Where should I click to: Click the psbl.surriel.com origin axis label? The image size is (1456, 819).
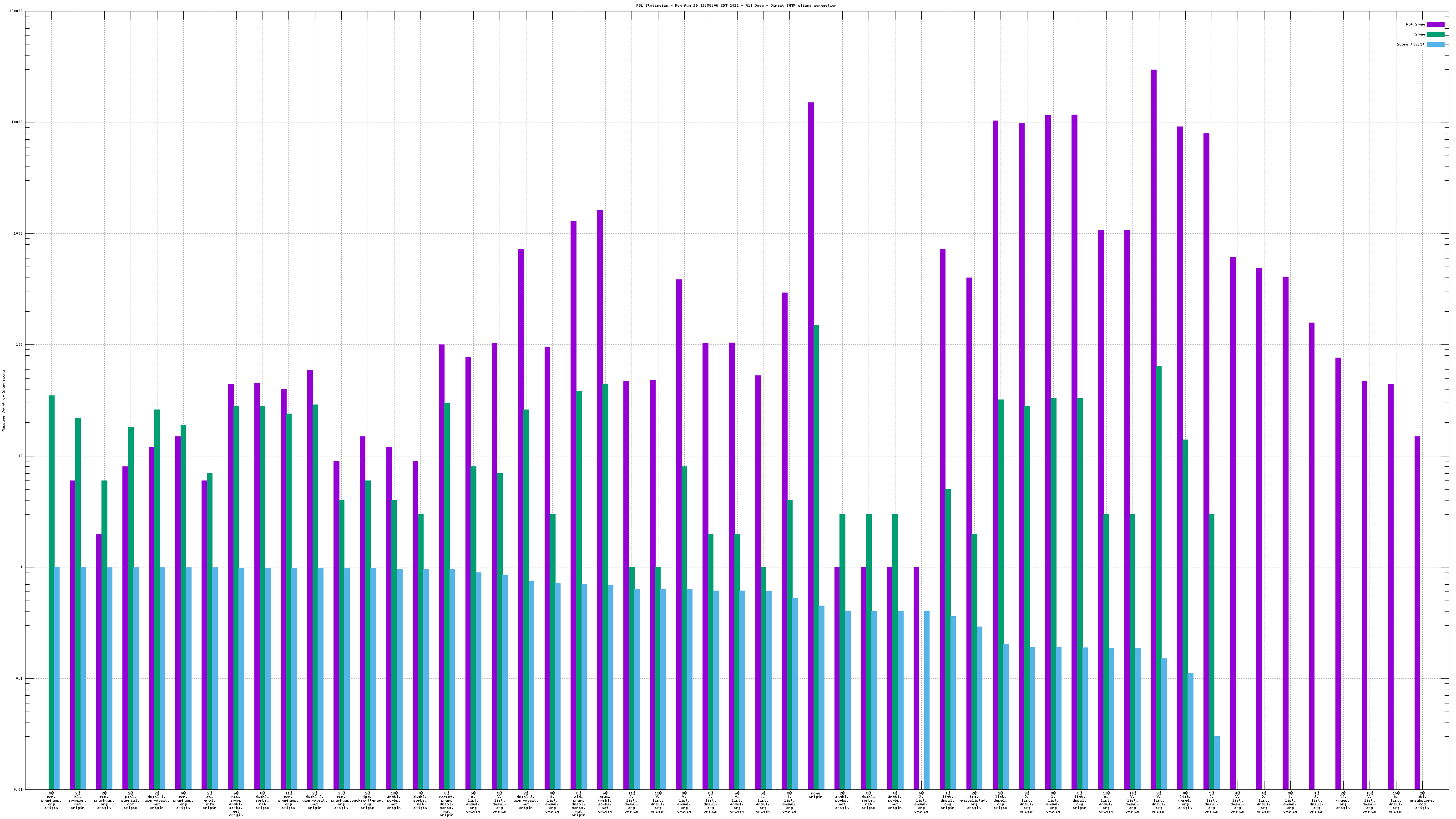pos(130,800)
